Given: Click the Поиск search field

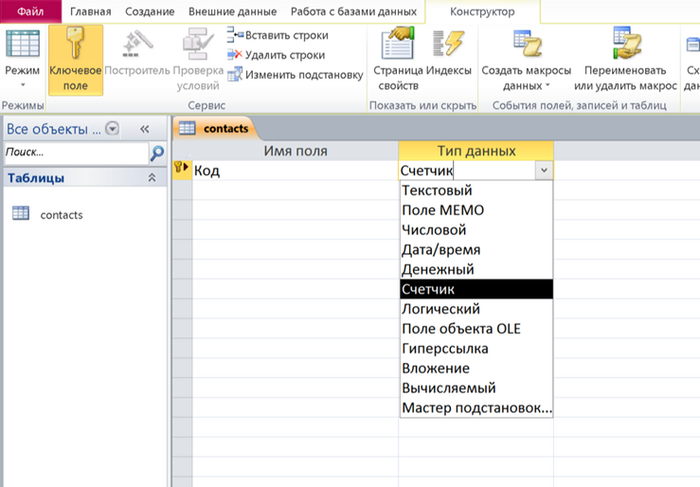Looking at the screenshot, I should point(75,153).
